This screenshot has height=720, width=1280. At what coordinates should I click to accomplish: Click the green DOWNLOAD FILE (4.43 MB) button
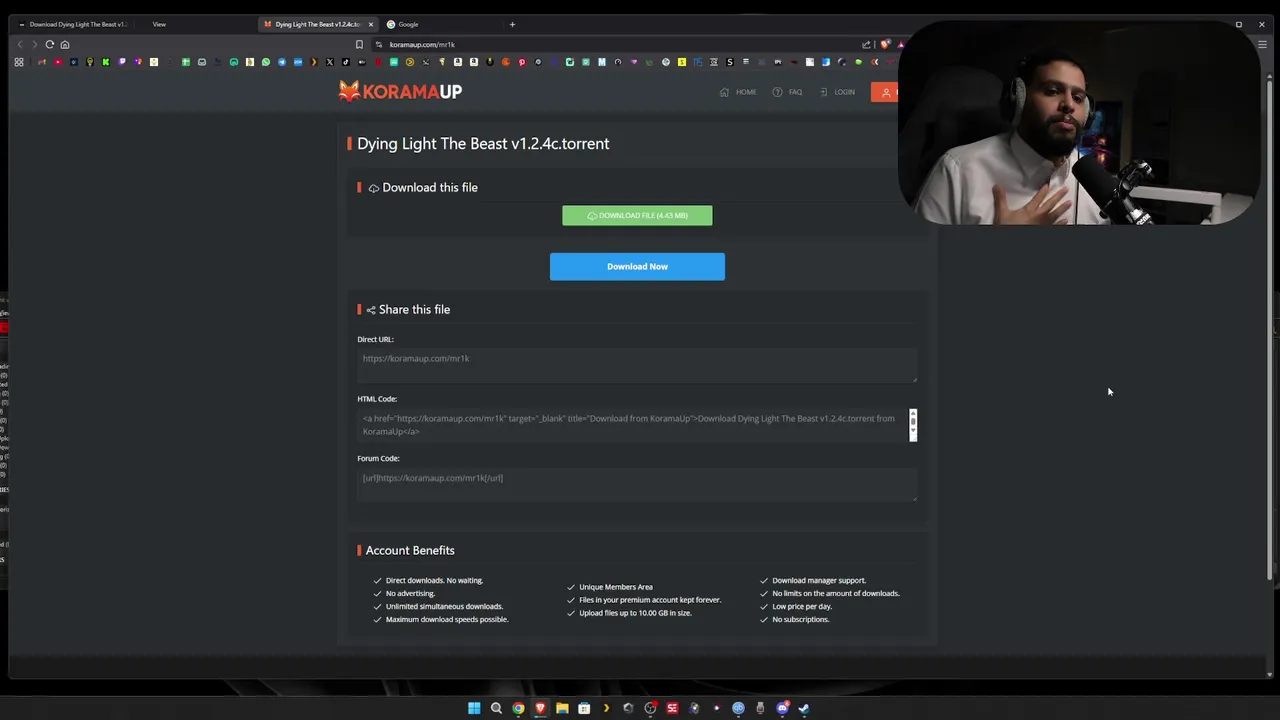(x=637, y=215)
